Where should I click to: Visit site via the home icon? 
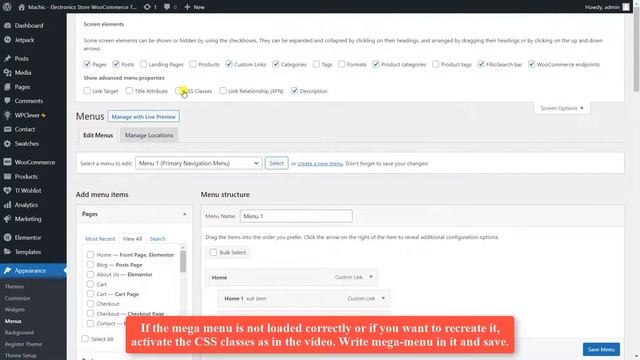(x=22, y=7)
